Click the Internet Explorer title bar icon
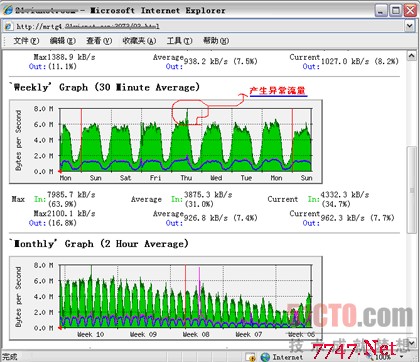This screenshot has width=420, height=362. click(7, 10)
